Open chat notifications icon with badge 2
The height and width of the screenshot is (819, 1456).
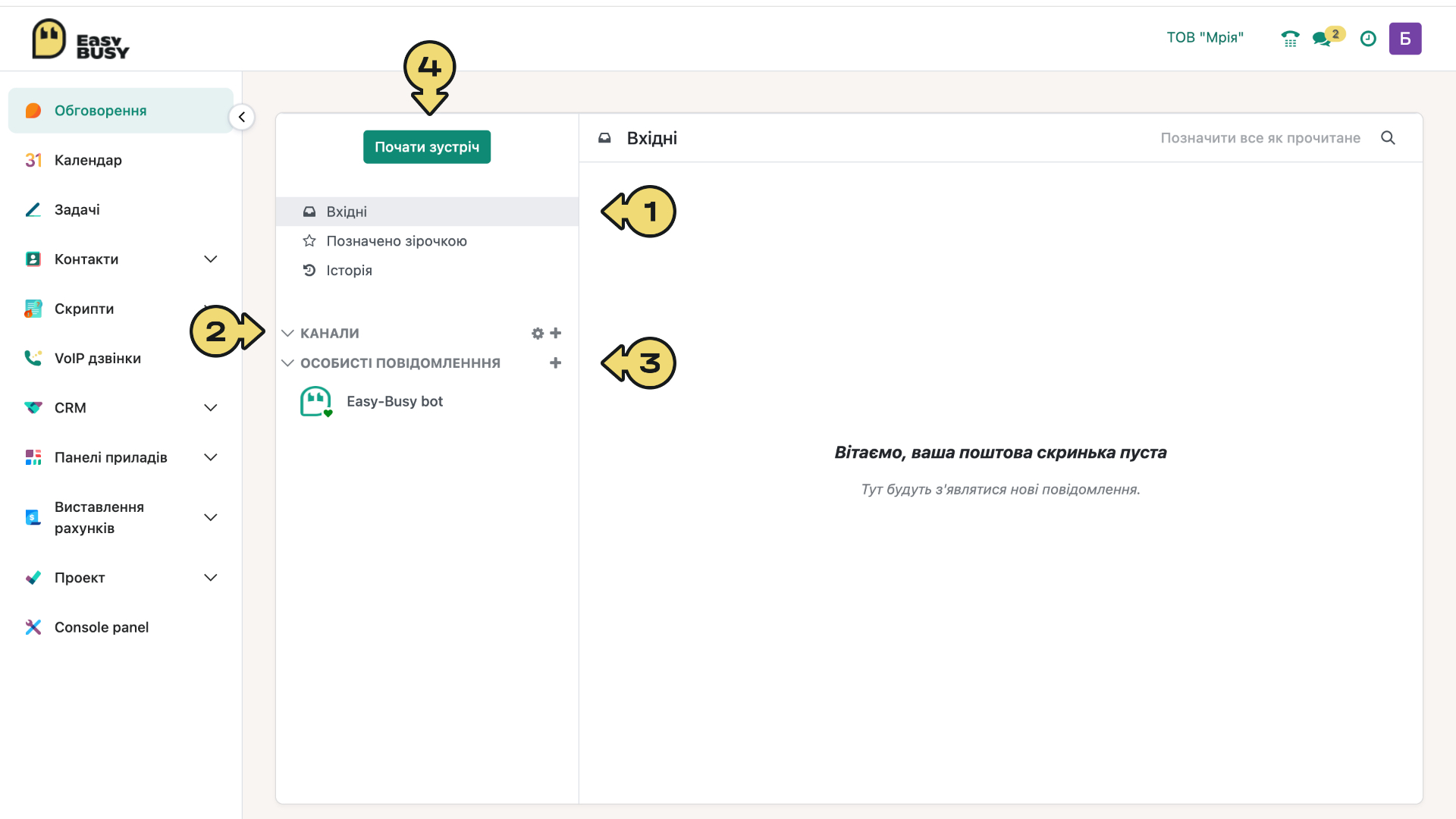(1328, 37)
